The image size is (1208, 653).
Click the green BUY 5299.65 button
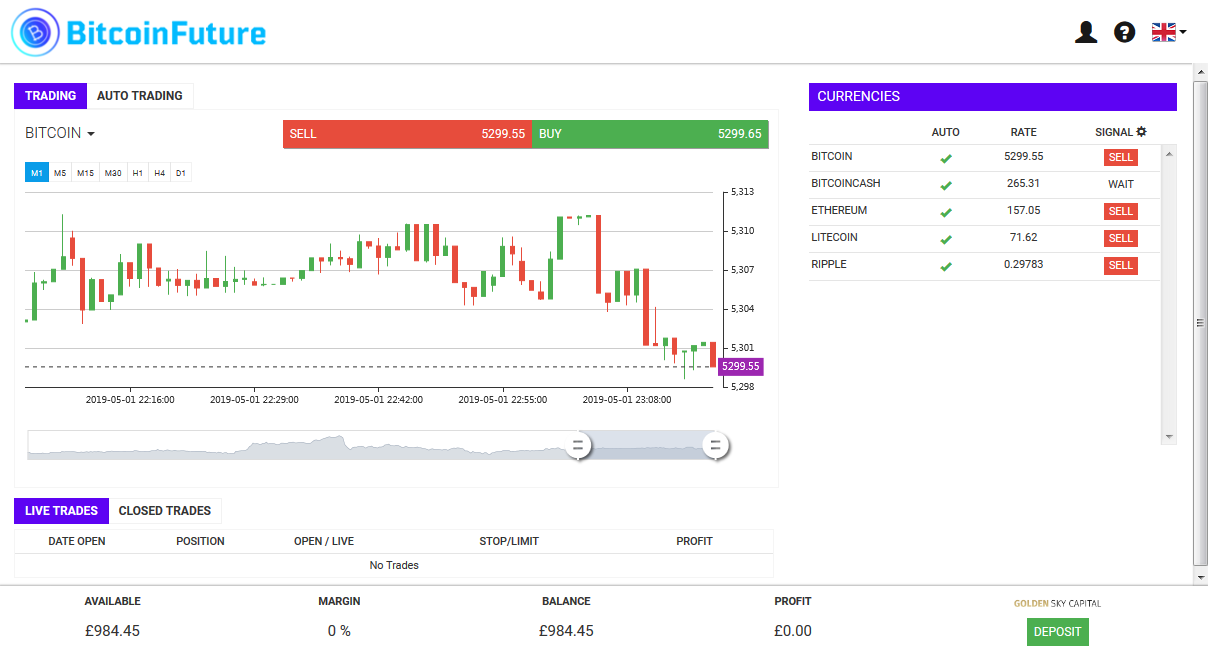pos(650,134)
